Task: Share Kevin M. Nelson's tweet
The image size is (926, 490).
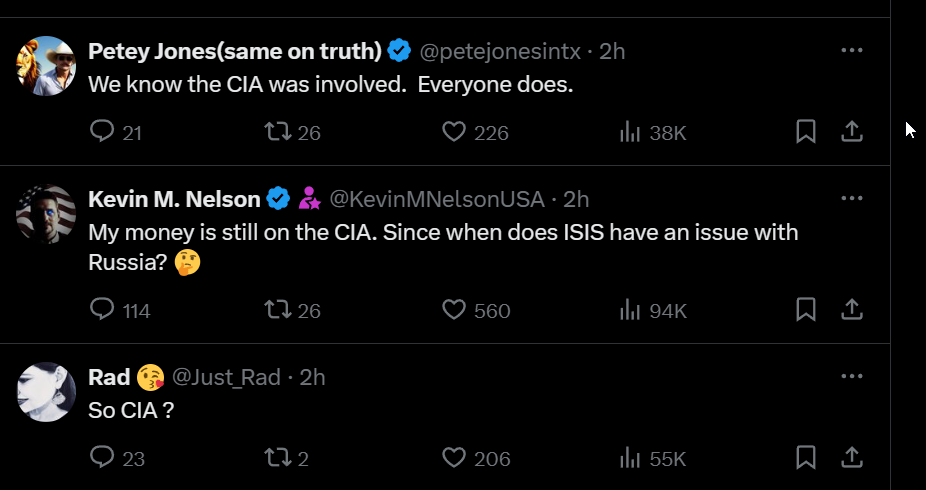Action: click(x=851, y=310)
